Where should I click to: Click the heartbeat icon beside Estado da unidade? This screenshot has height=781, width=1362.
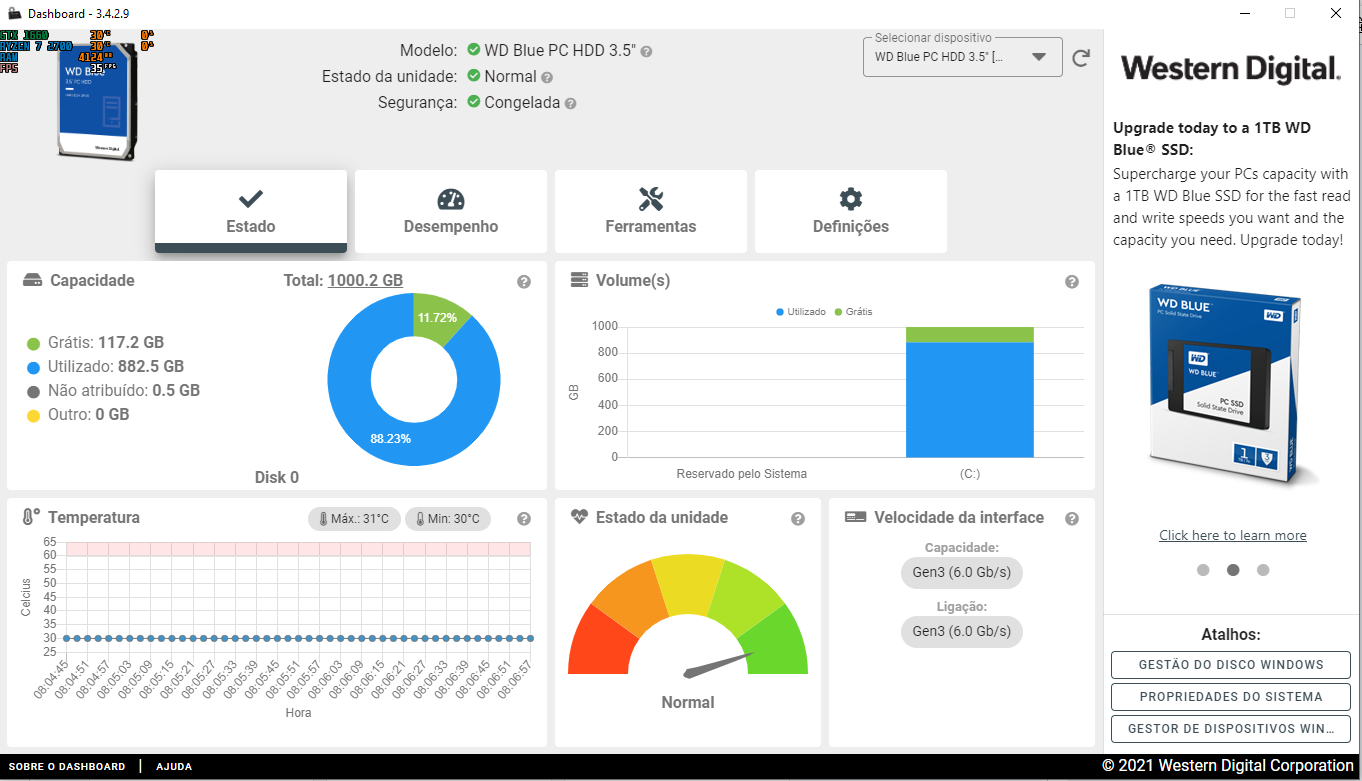click(579, 517)
